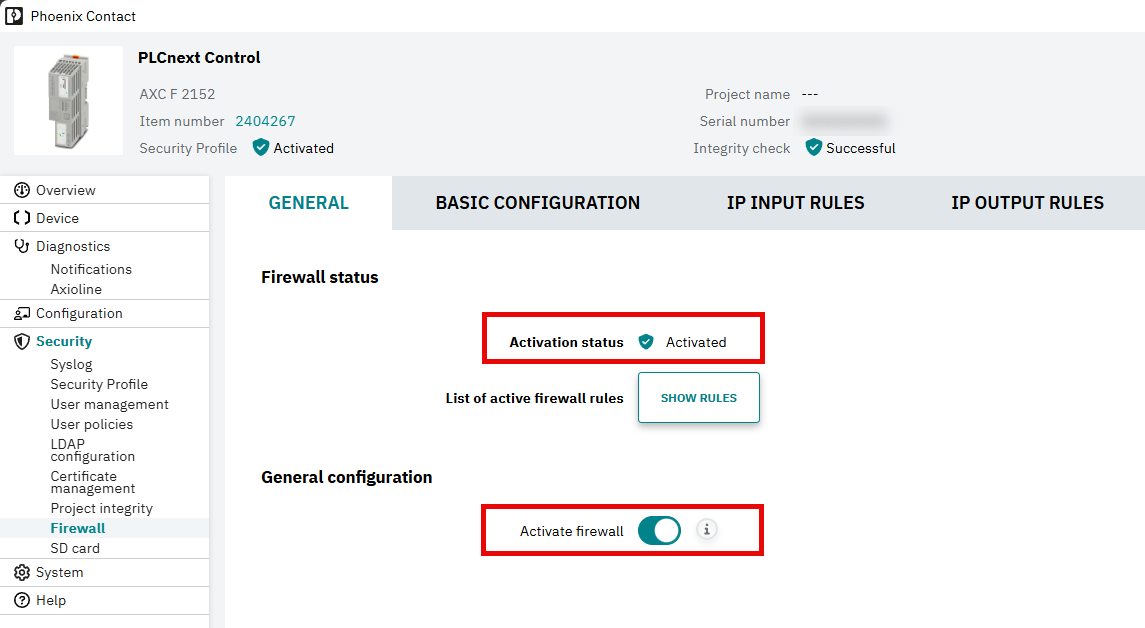Open the SD card page
The width and height of the screenshot is (1145, 628).
(75, 548)
